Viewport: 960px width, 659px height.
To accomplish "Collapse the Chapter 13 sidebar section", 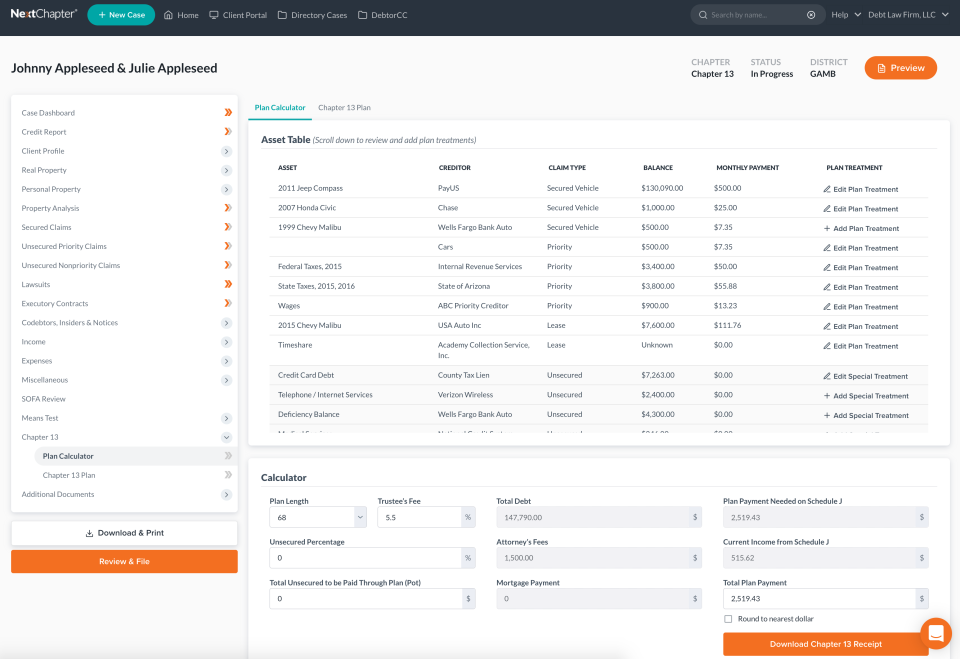I will pyautogui.click(x=227, y=437).
